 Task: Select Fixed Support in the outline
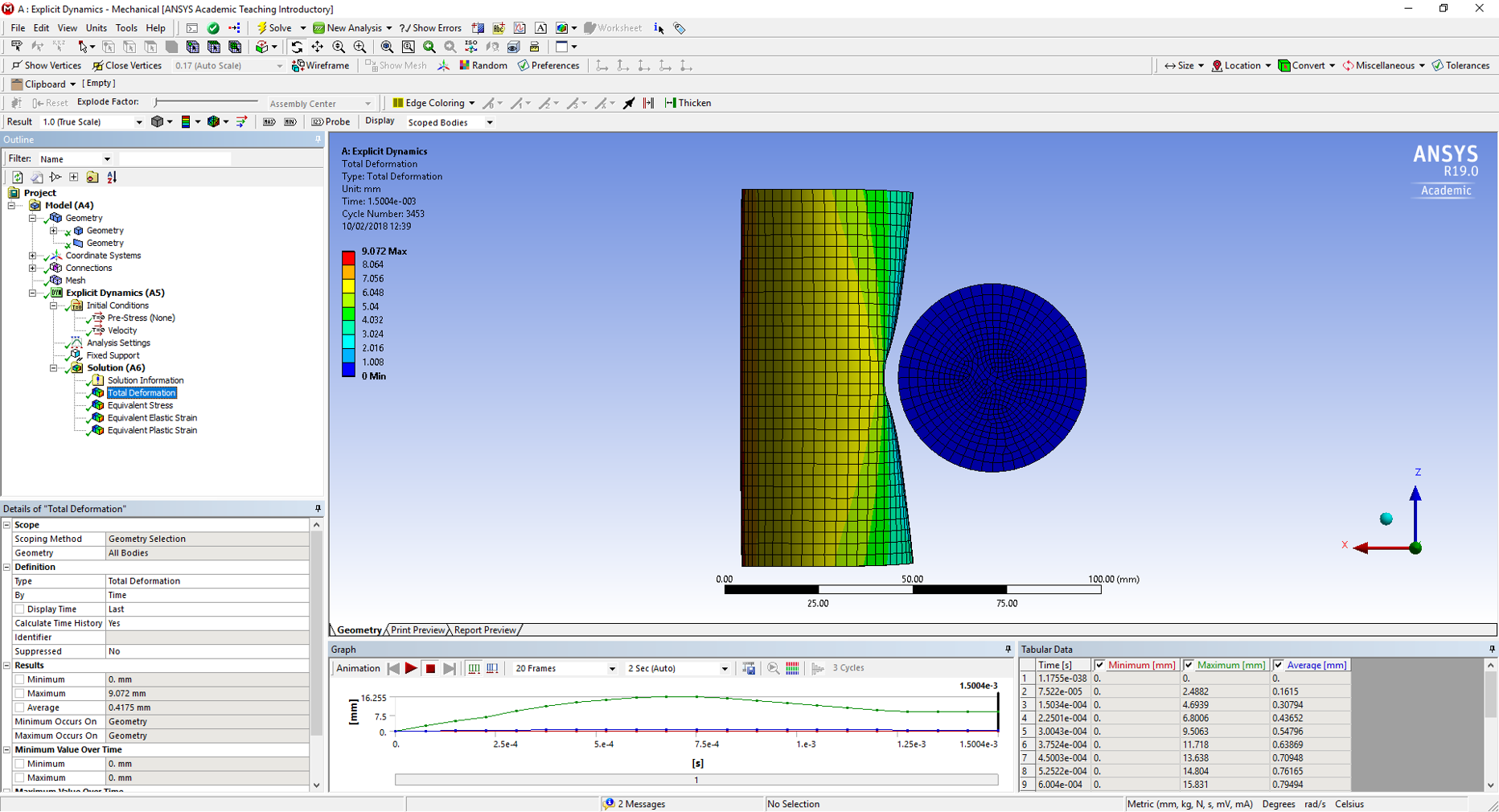point(113,355)
